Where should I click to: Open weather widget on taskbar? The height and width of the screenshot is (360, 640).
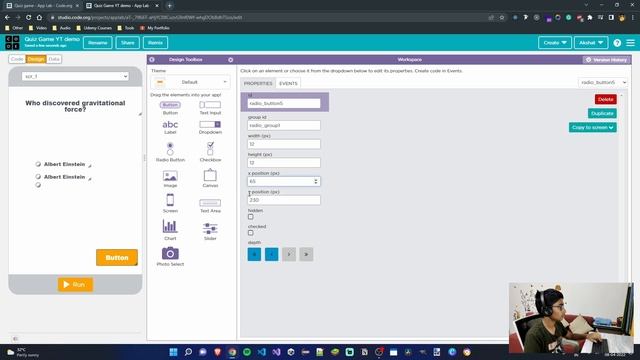pos(22,352)
